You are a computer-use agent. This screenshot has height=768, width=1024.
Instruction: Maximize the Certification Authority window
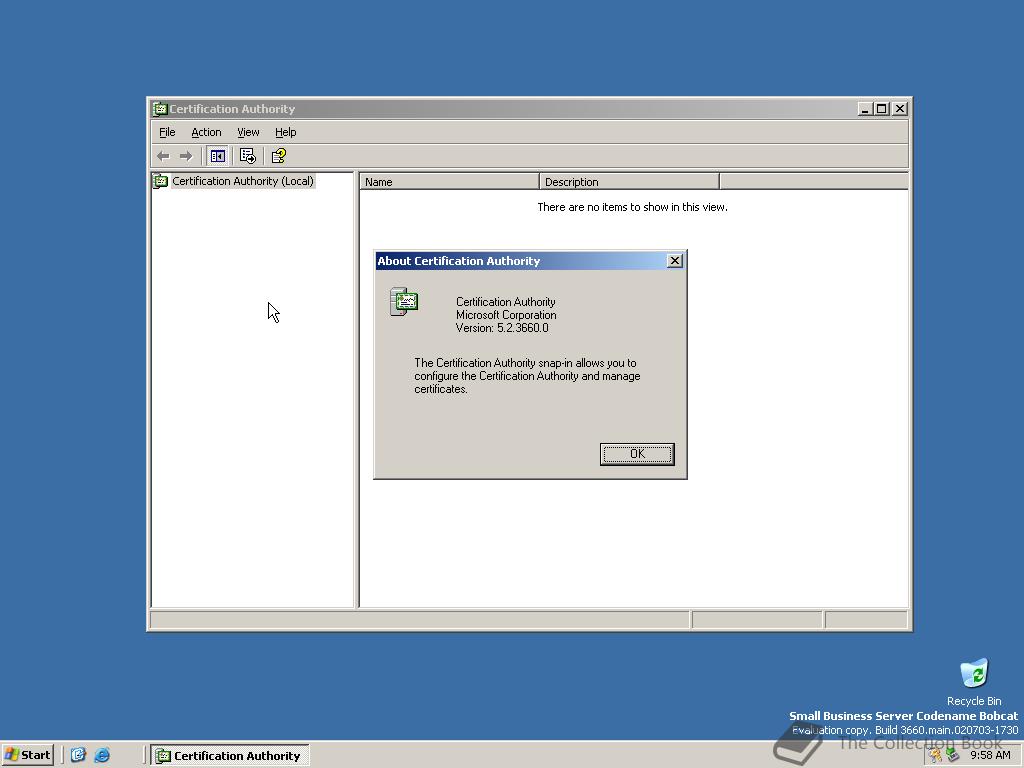pos(881,109)
